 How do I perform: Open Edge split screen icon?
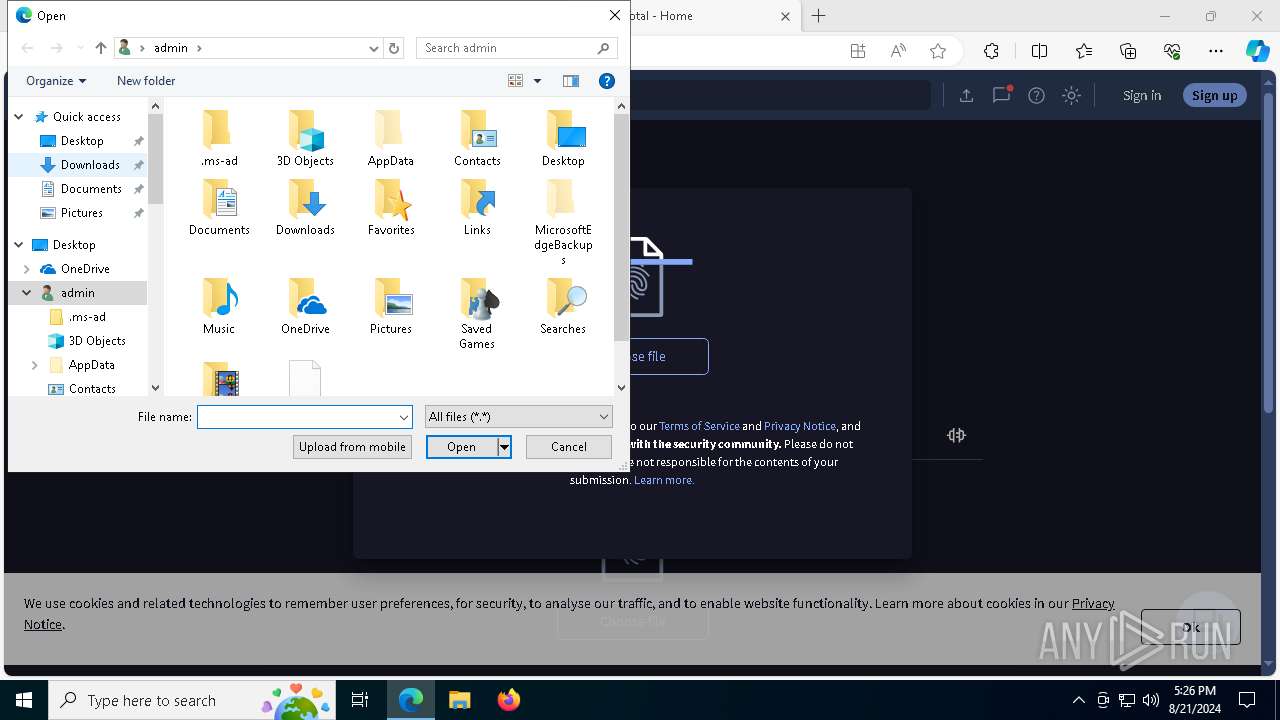pyautogui.click(x=1039, y=51)
